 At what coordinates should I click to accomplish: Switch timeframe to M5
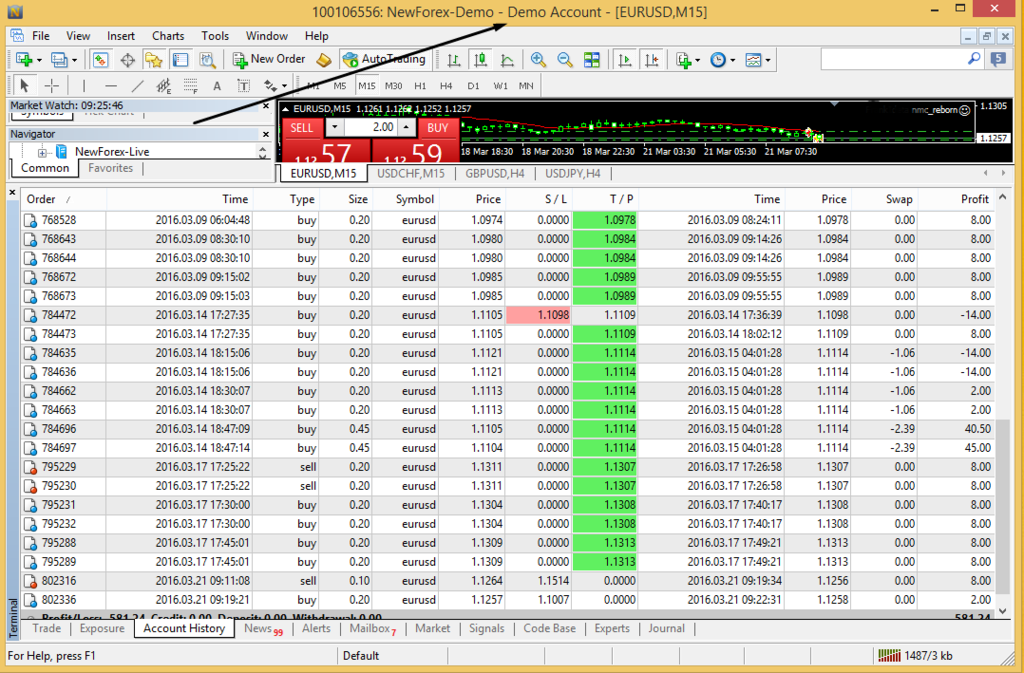[340, 86]
